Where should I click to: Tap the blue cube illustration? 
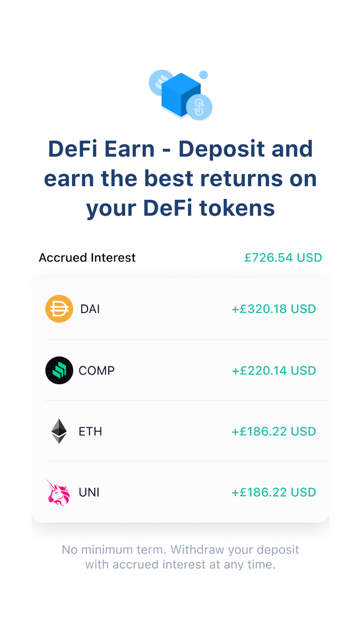(181, 95)
